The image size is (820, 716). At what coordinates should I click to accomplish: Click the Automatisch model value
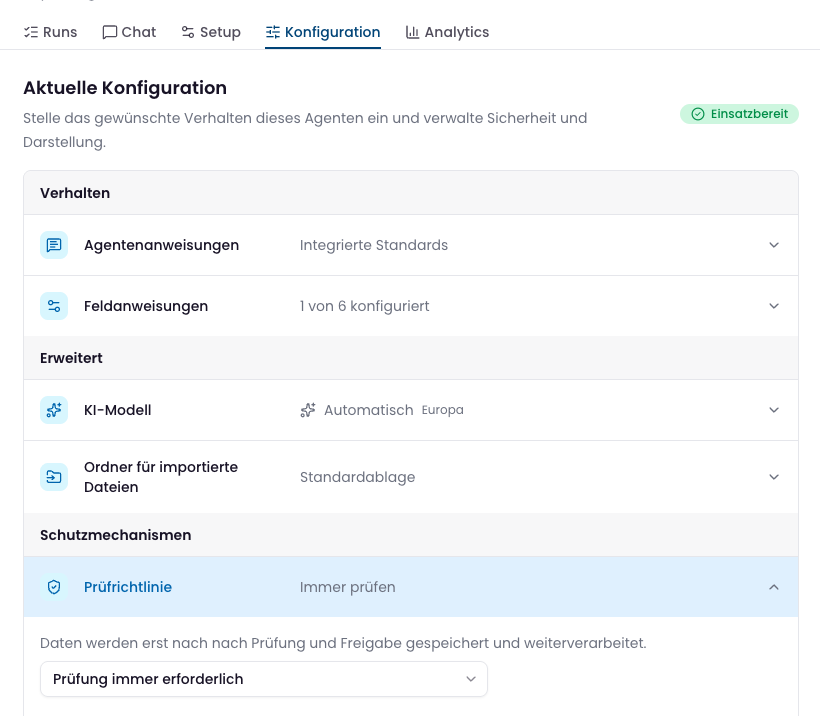coord(369,410)
